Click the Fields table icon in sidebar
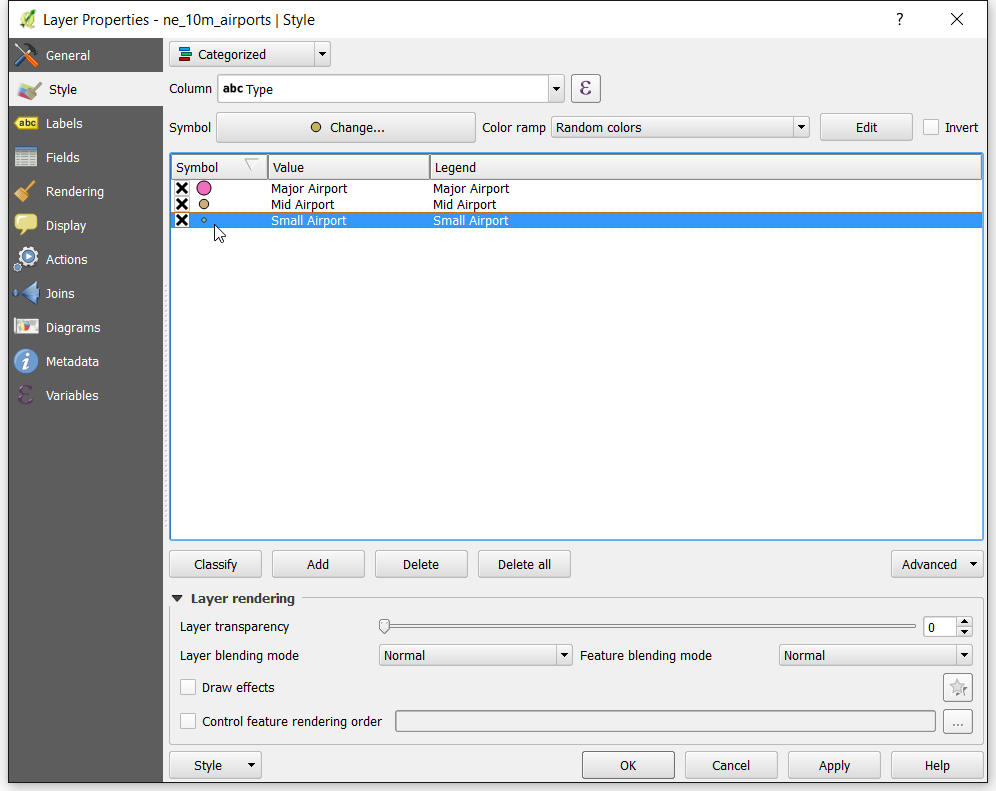This screenshot has width=996, height=791. pos(26,157)
